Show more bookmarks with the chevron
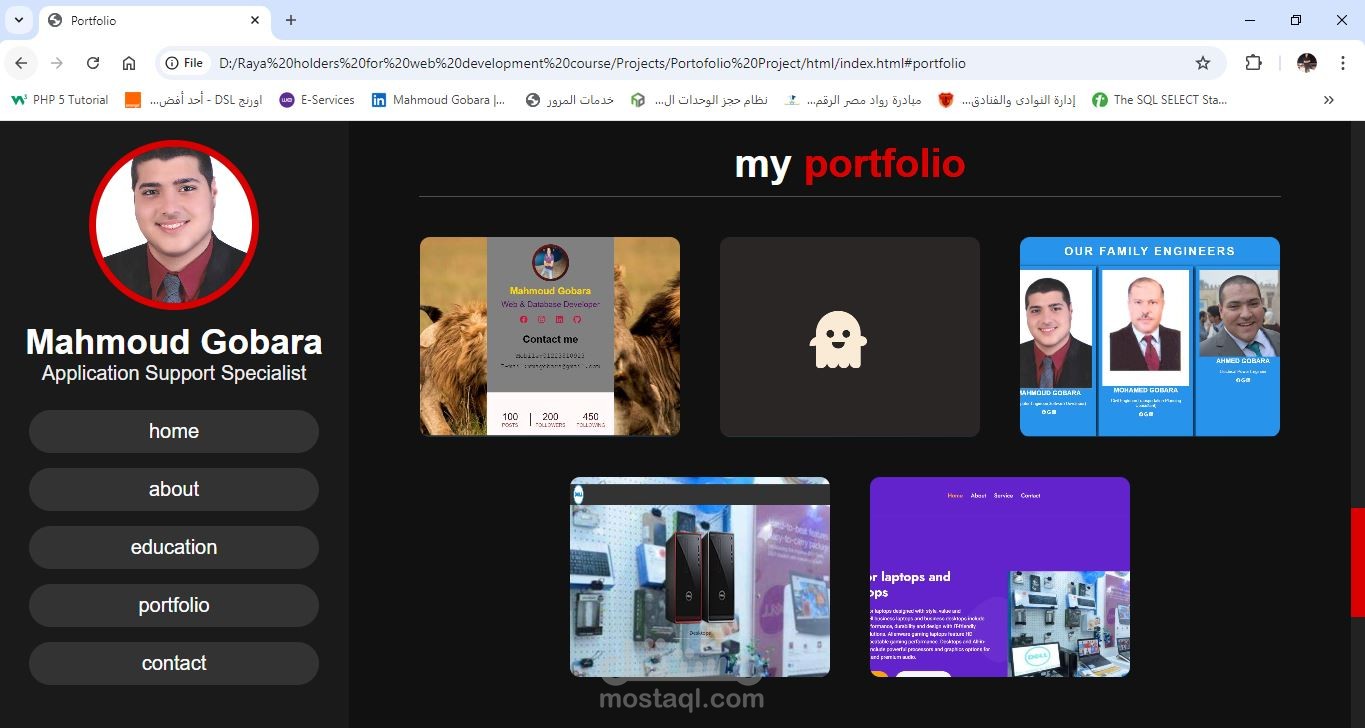 (x=1329, y=100)
